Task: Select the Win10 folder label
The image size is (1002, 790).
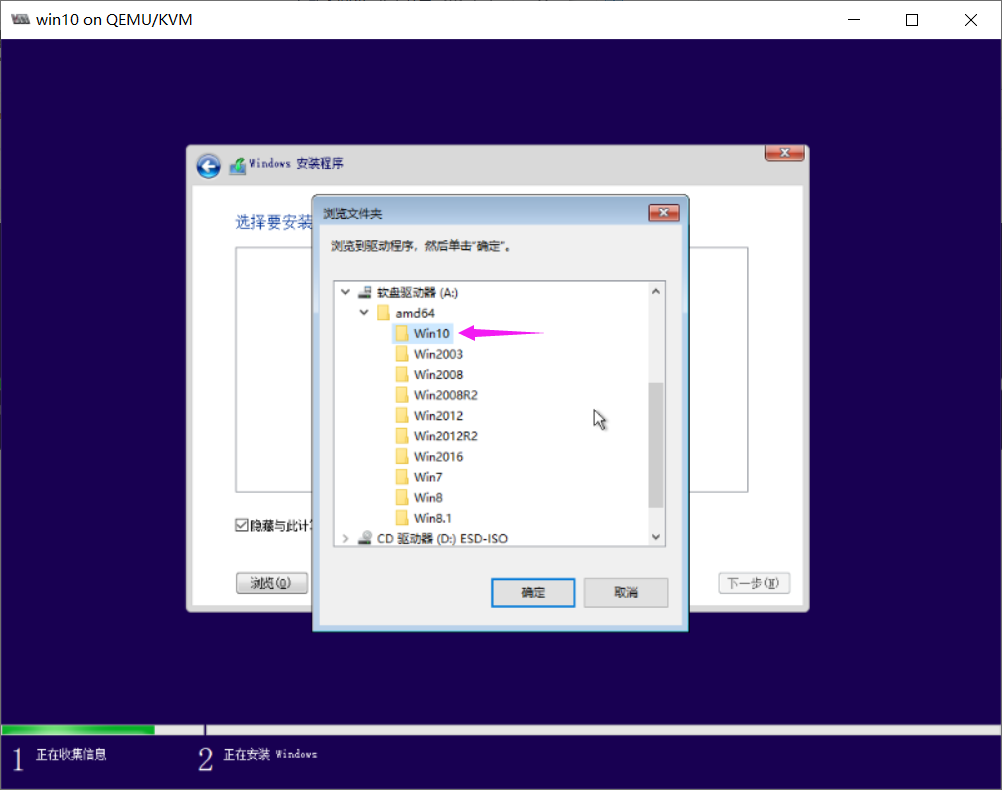Action: pos(431,333)
